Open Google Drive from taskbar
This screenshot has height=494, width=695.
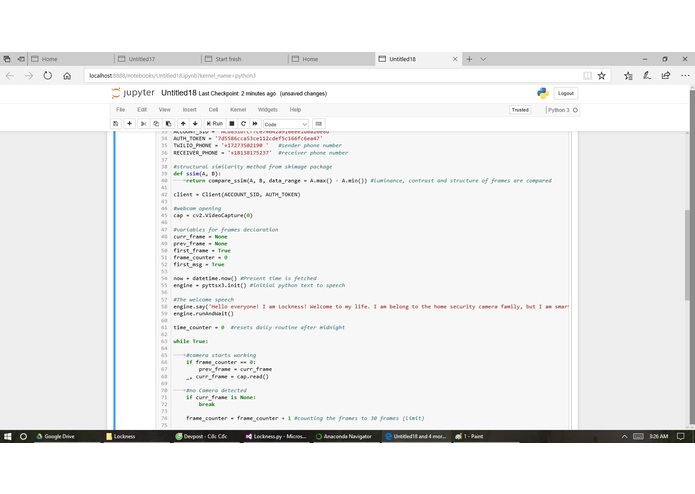coord(55,436)
